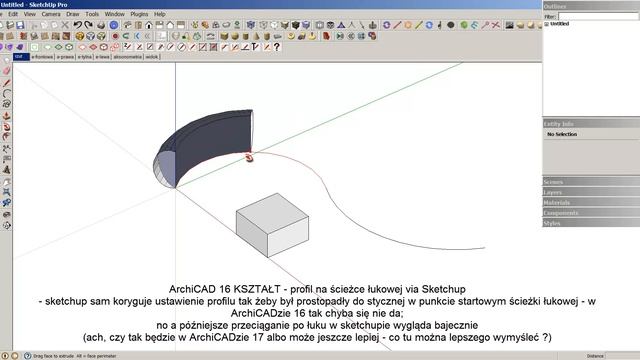Screen dimensions: 640x360
Task: Click the help circle icon in status bar
Action: coord(27,356)
